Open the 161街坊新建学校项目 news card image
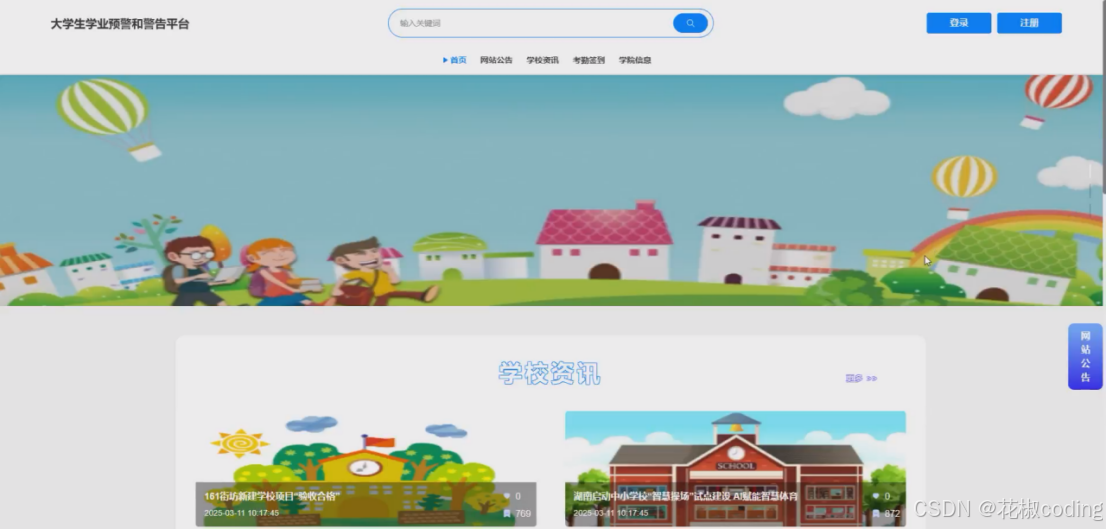This screenshot has height=529, width=1107. point(366,468)
